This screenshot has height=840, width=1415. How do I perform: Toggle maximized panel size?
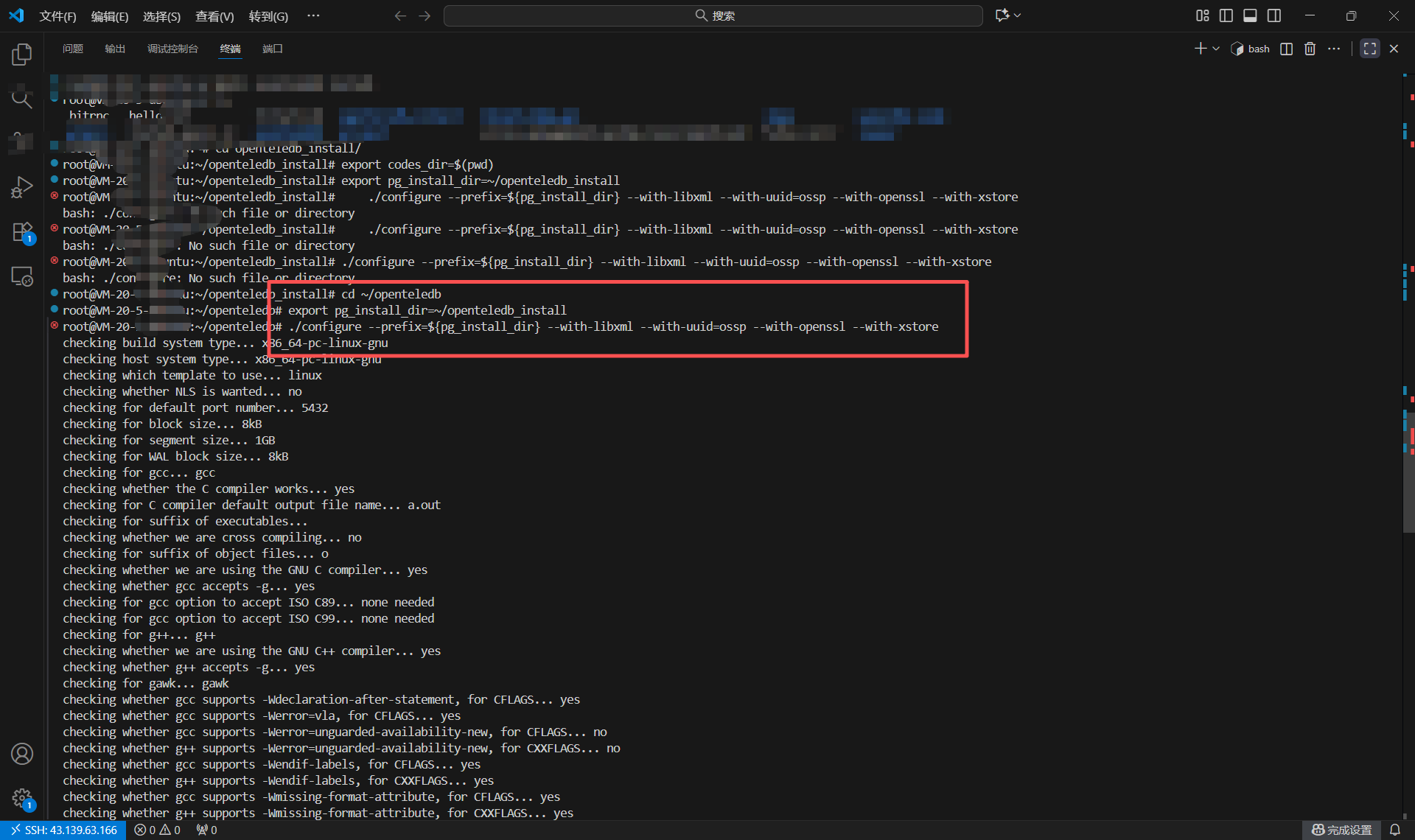1369,49
